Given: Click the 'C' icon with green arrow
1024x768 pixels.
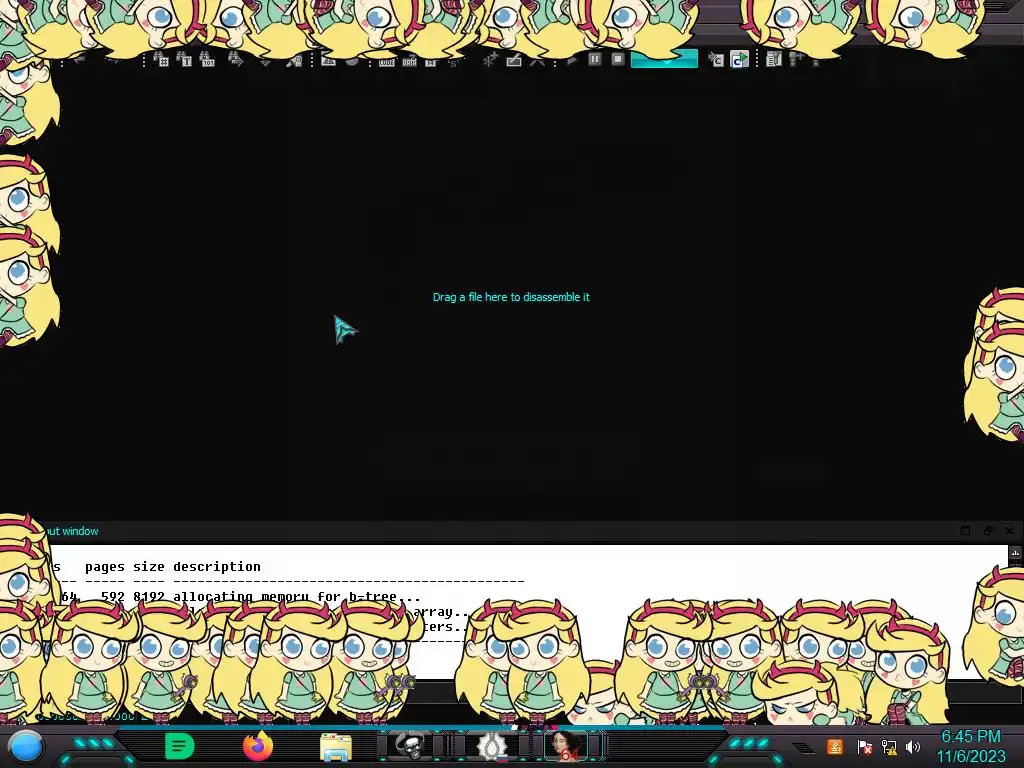Looking at the screenshot, I should pyautogui.click(x=739, y=59).
